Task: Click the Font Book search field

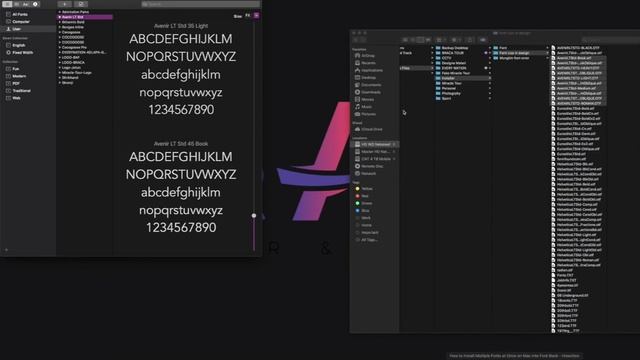Action: [200, 4]
